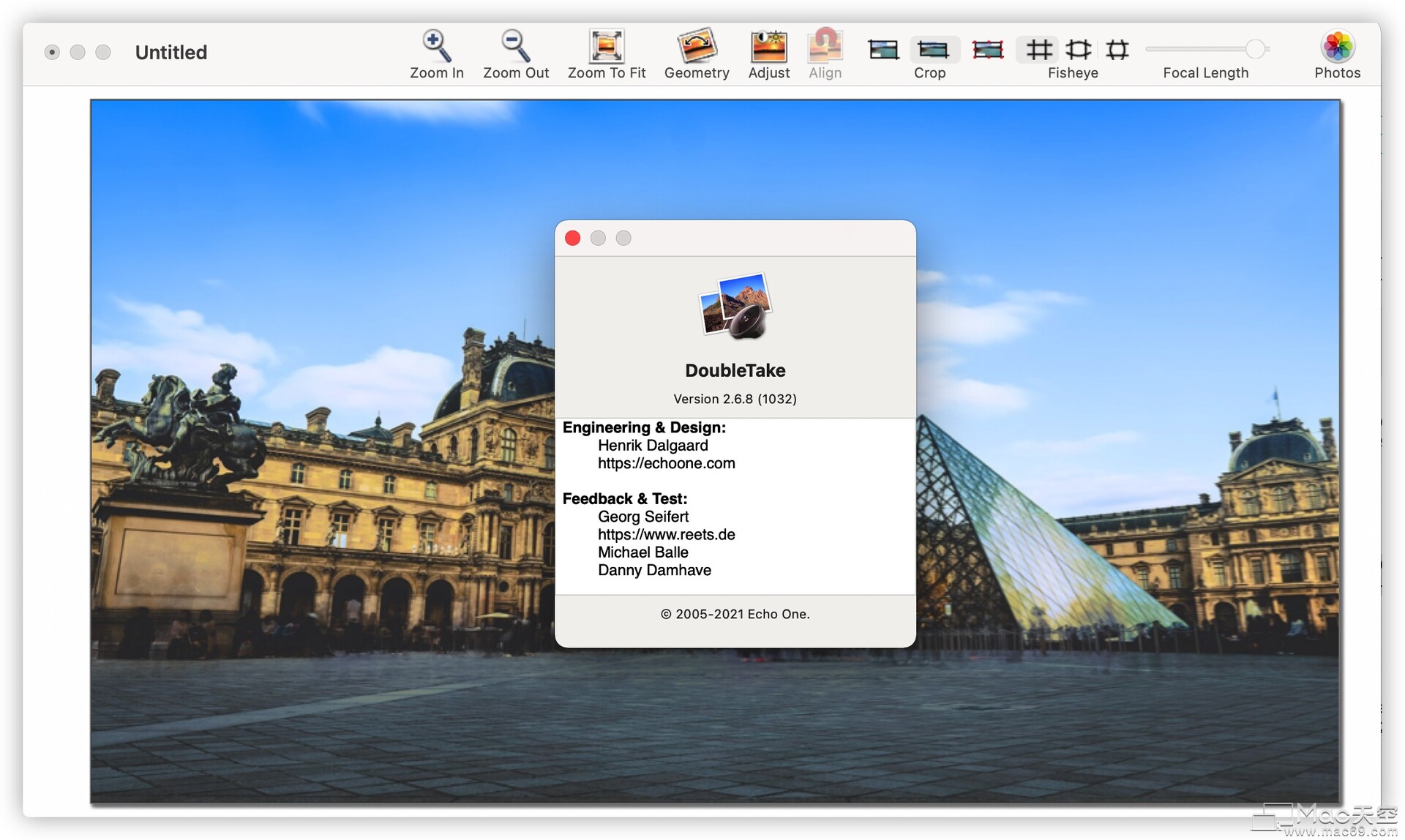The height and width of the screenshot is (840, 1405).
Task: Select the middle highlighted Crop mode icon
Action: click(933, 50)
